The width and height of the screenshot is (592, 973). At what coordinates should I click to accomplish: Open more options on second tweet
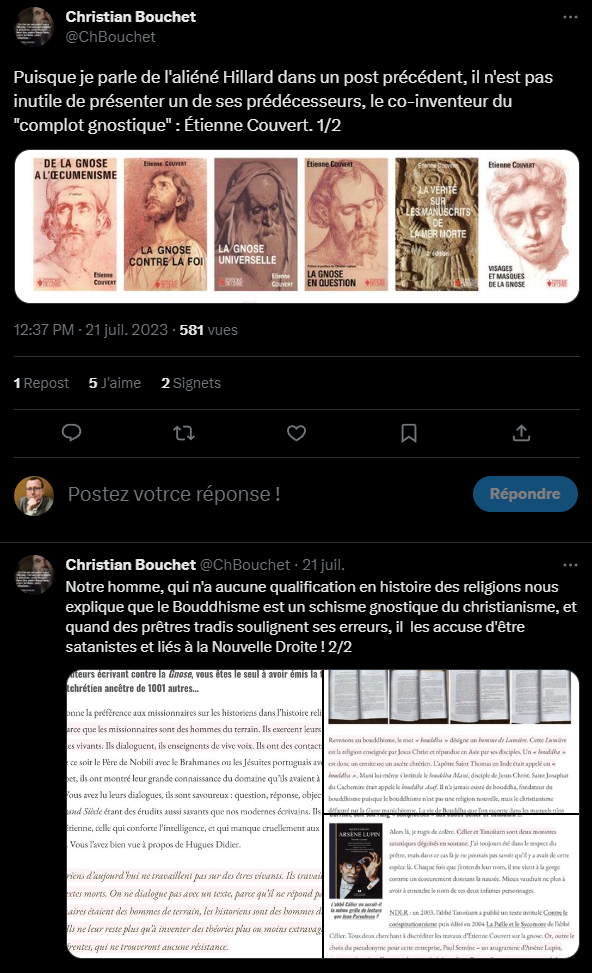(570, 565)
